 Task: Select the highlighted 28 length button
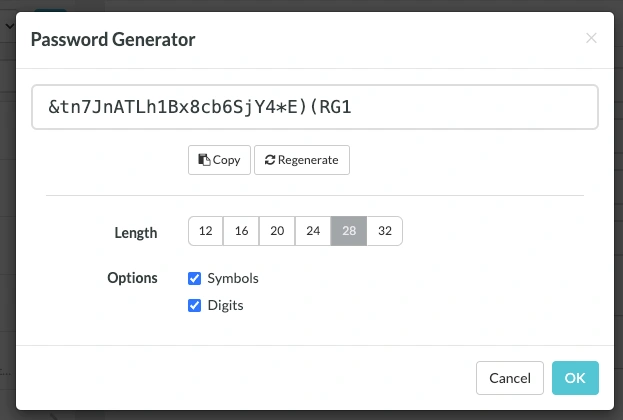[349, 231]
